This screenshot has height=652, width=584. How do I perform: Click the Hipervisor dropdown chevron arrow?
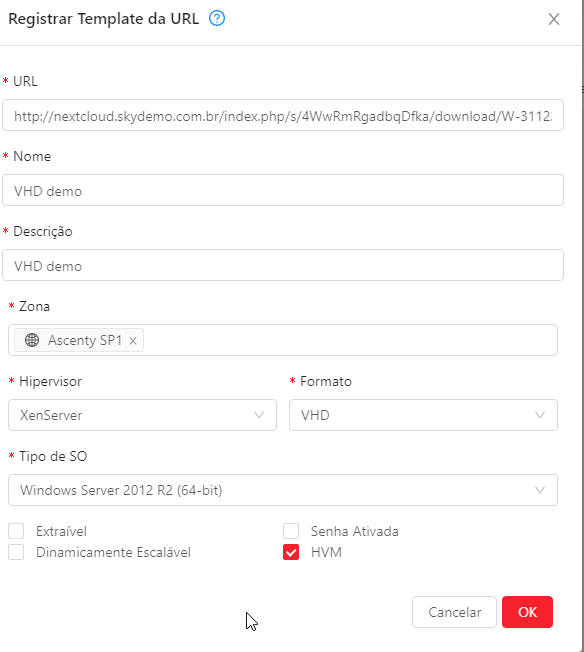(x=259, y=415)
